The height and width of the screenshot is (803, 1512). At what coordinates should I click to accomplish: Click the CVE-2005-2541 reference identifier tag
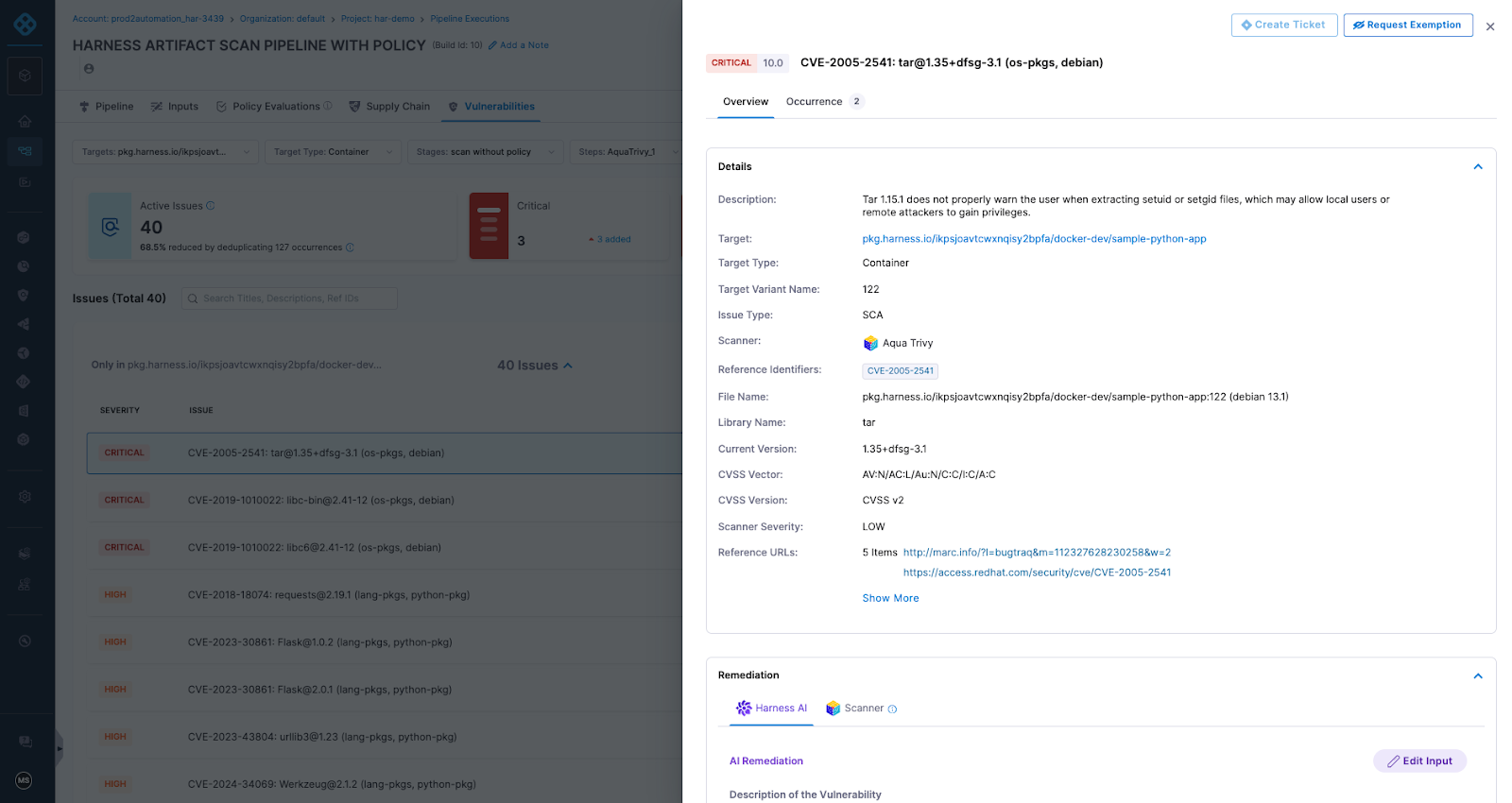900,371
